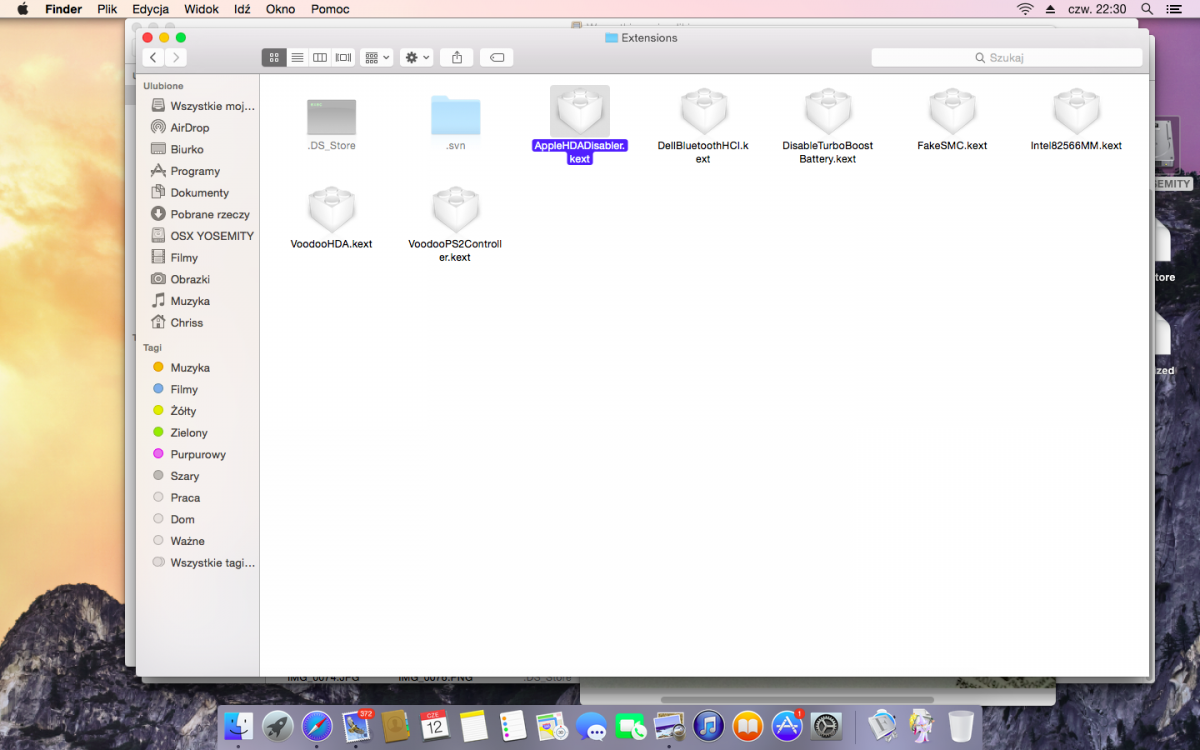Image resolution: width=1200 pixels, height=750 pixels.
Task: Open the Plik menu
Action: (107, 9)
